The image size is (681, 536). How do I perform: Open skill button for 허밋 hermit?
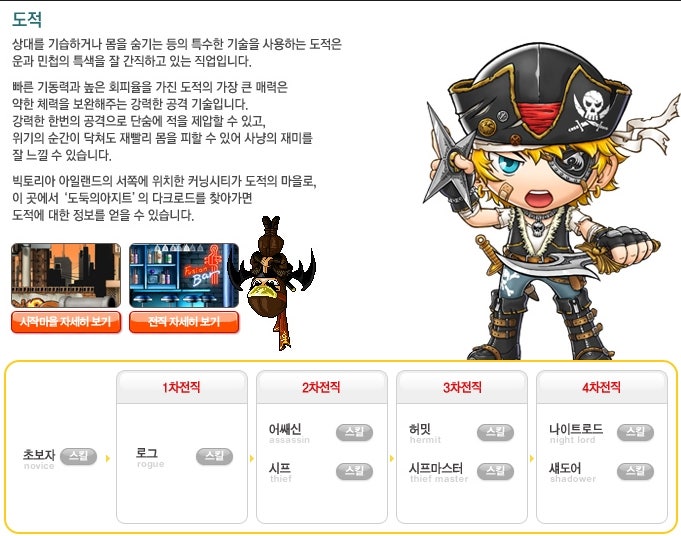coord(495,432)
